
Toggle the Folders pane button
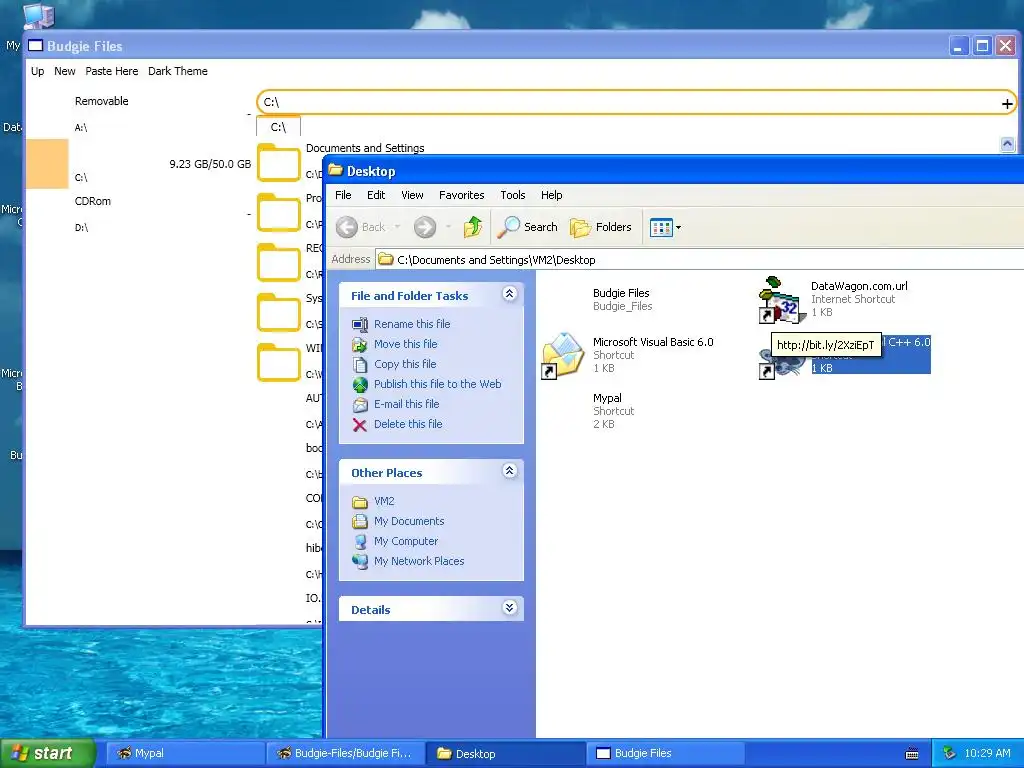pos(601,227)
